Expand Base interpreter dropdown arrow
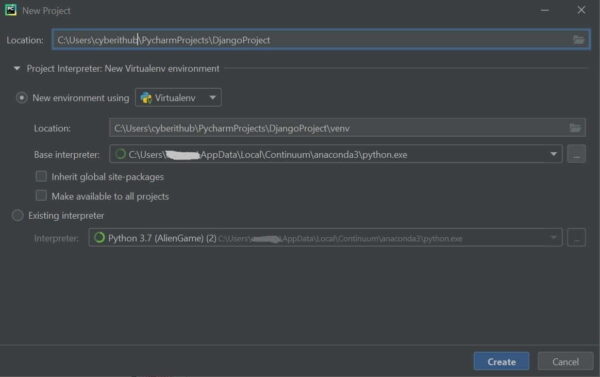600x377 pixels. (553, 154)
